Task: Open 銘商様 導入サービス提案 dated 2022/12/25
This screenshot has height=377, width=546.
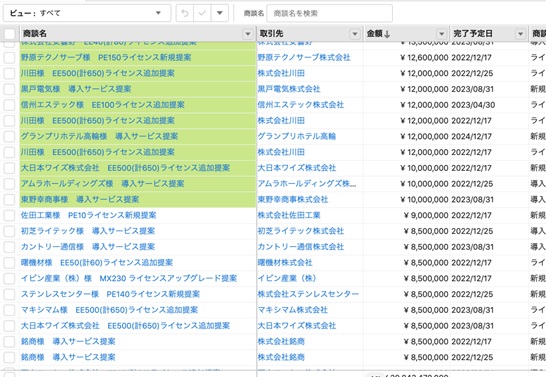Action: [x=68, y=357]
